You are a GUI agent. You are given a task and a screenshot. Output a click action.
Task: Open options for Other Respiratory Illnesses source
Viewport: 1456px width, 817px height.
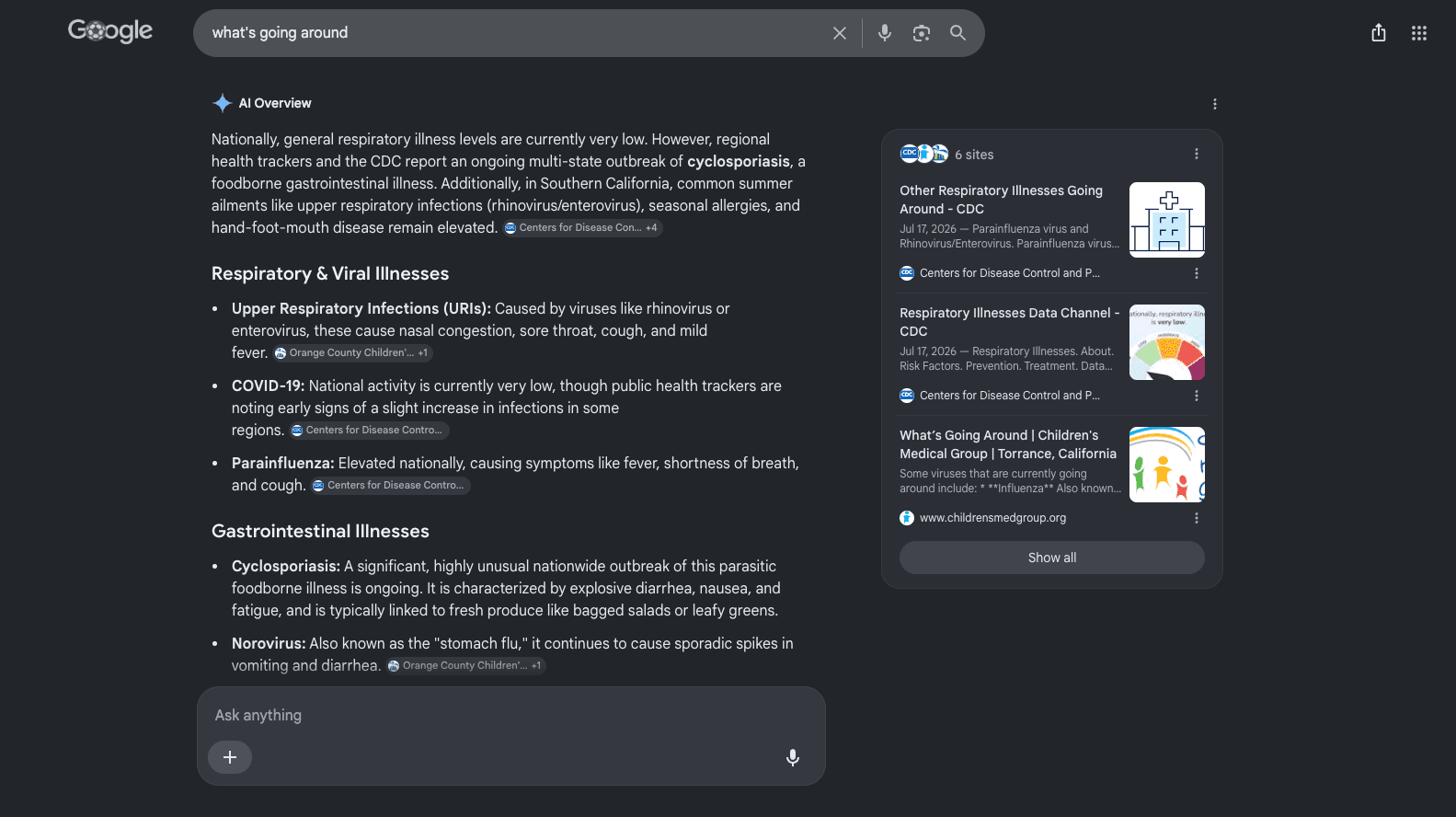1197,273
